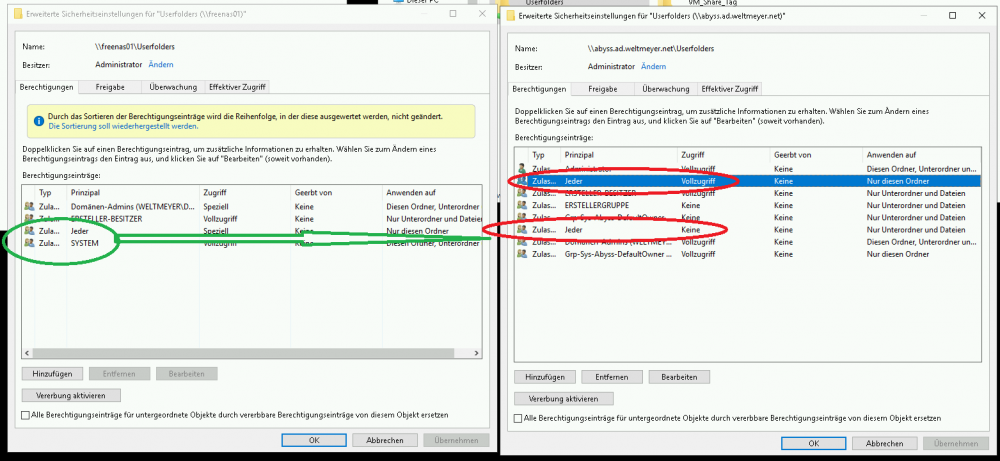Viewport: 1000px width, 461px height.
Task: Click the left arrow of the freenas01 horizontal scrollbar
Action: tap(27, 353)
